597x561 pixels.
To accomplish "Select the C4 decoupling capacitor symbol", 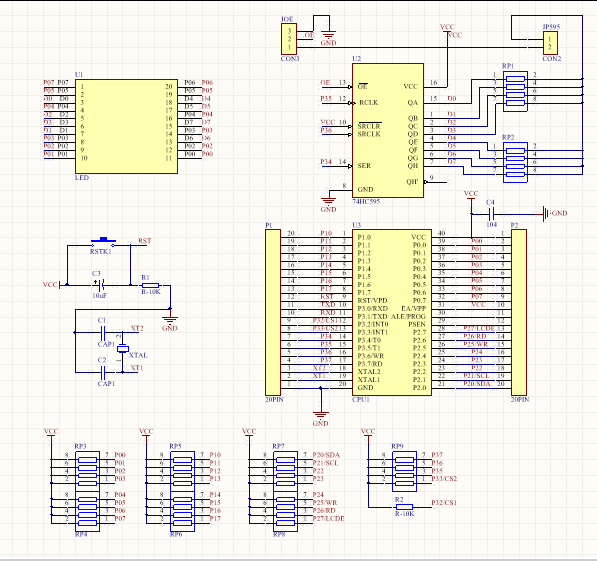I will click(491, 214).
